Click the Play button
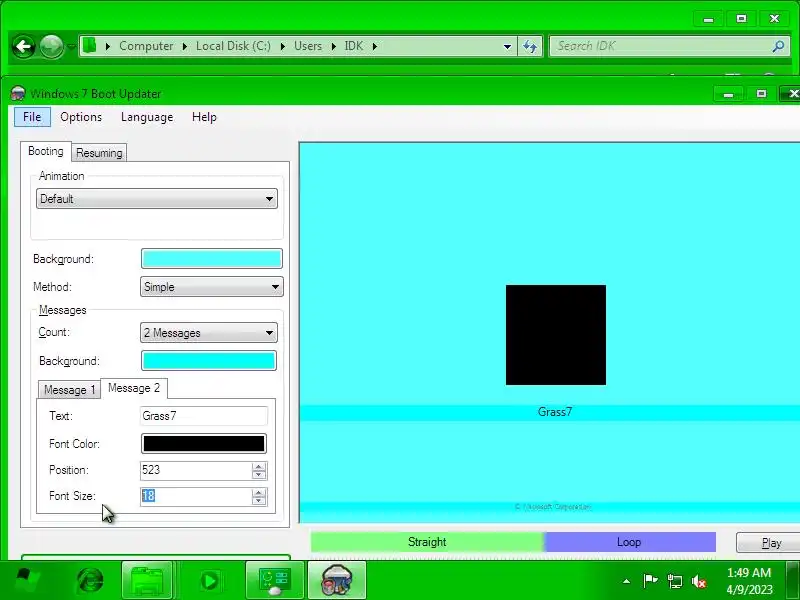 tap(770, 543)
